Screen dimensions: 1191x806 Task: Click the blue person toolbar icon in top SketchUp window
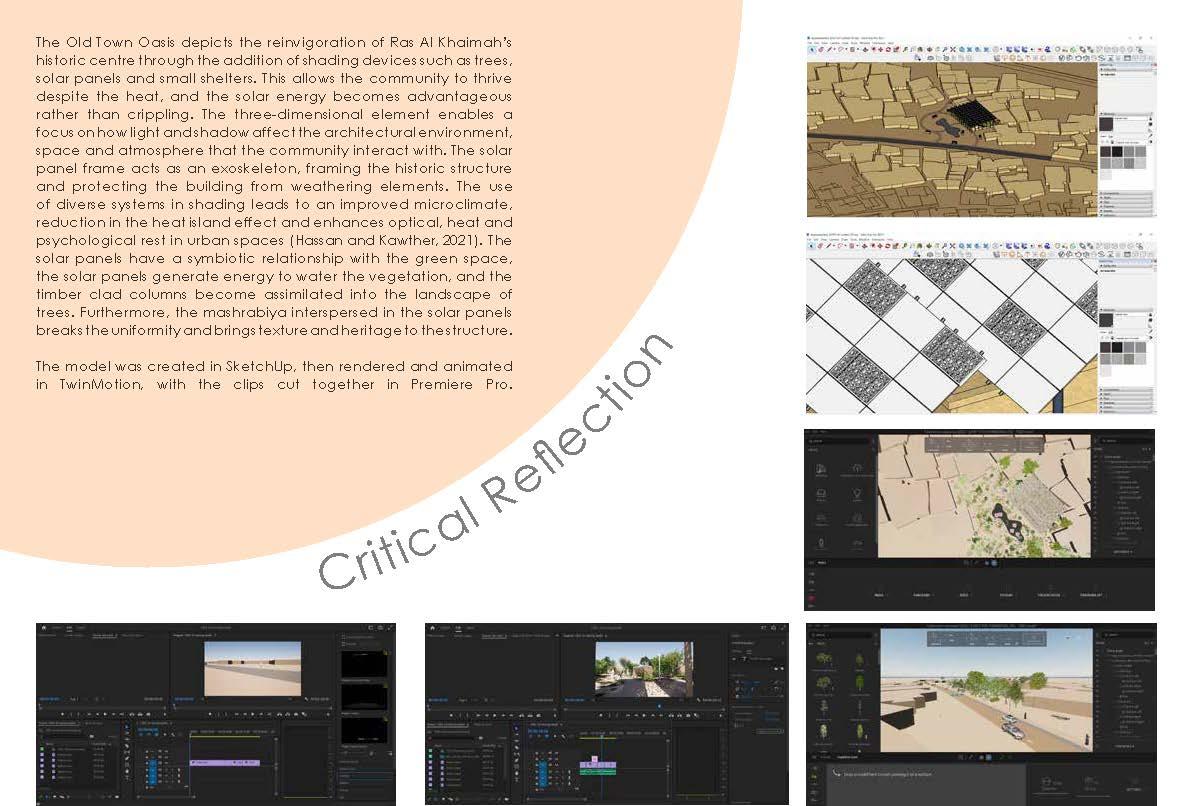click(1047, 49)
